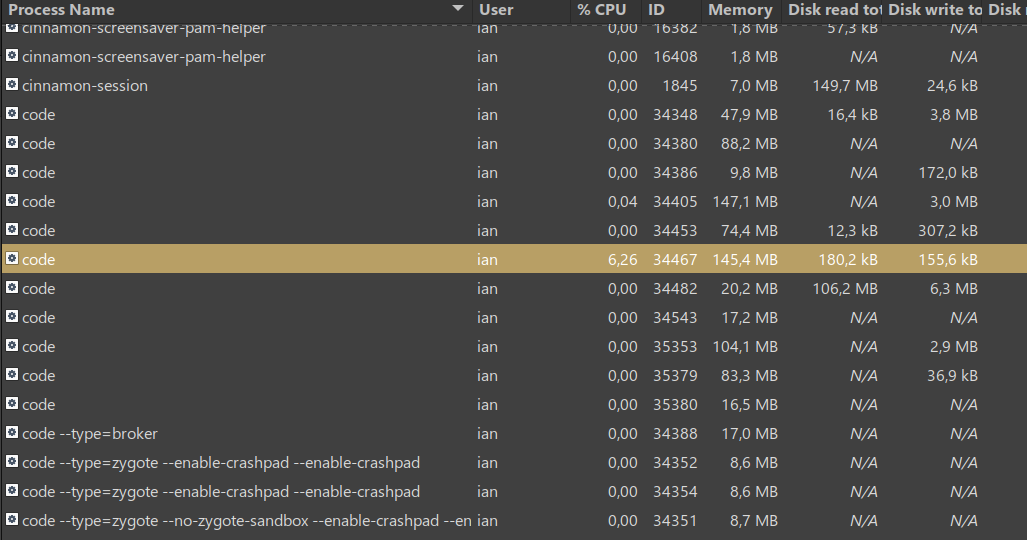Click the icon of code process 35379
The width and height of the screenshot is (1027, 540).
click(x=12, y=374)
